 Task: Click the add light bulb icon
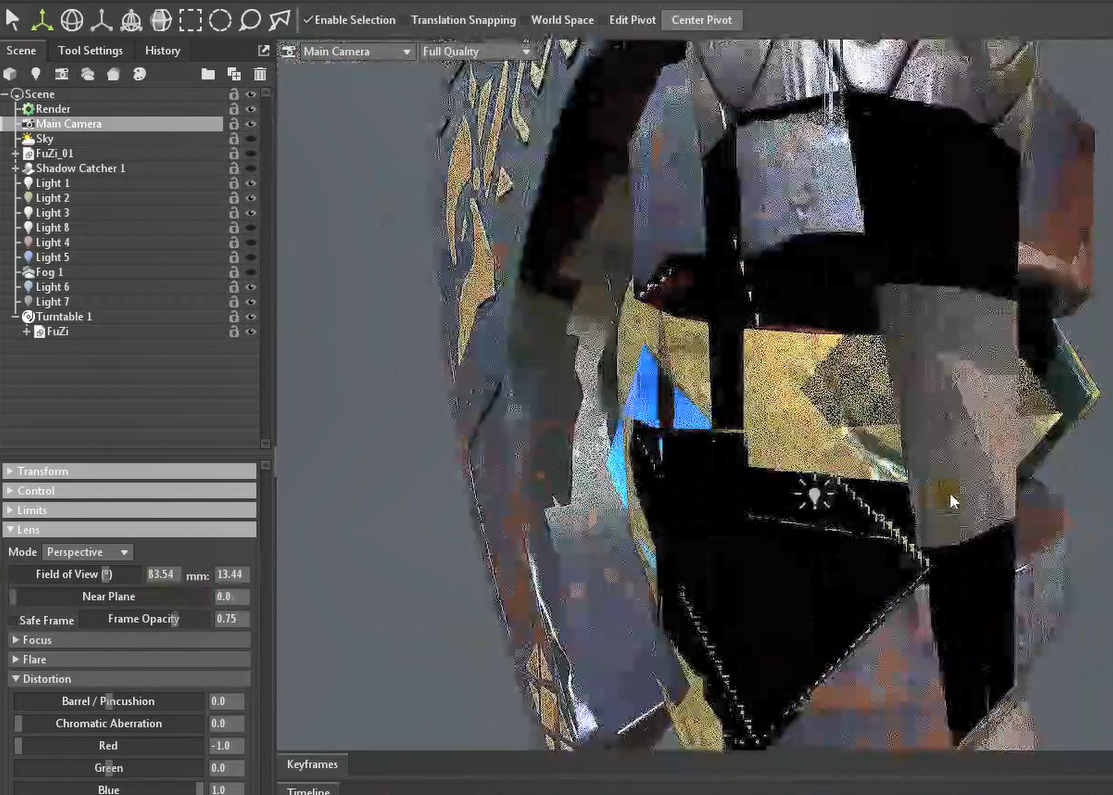36,74
